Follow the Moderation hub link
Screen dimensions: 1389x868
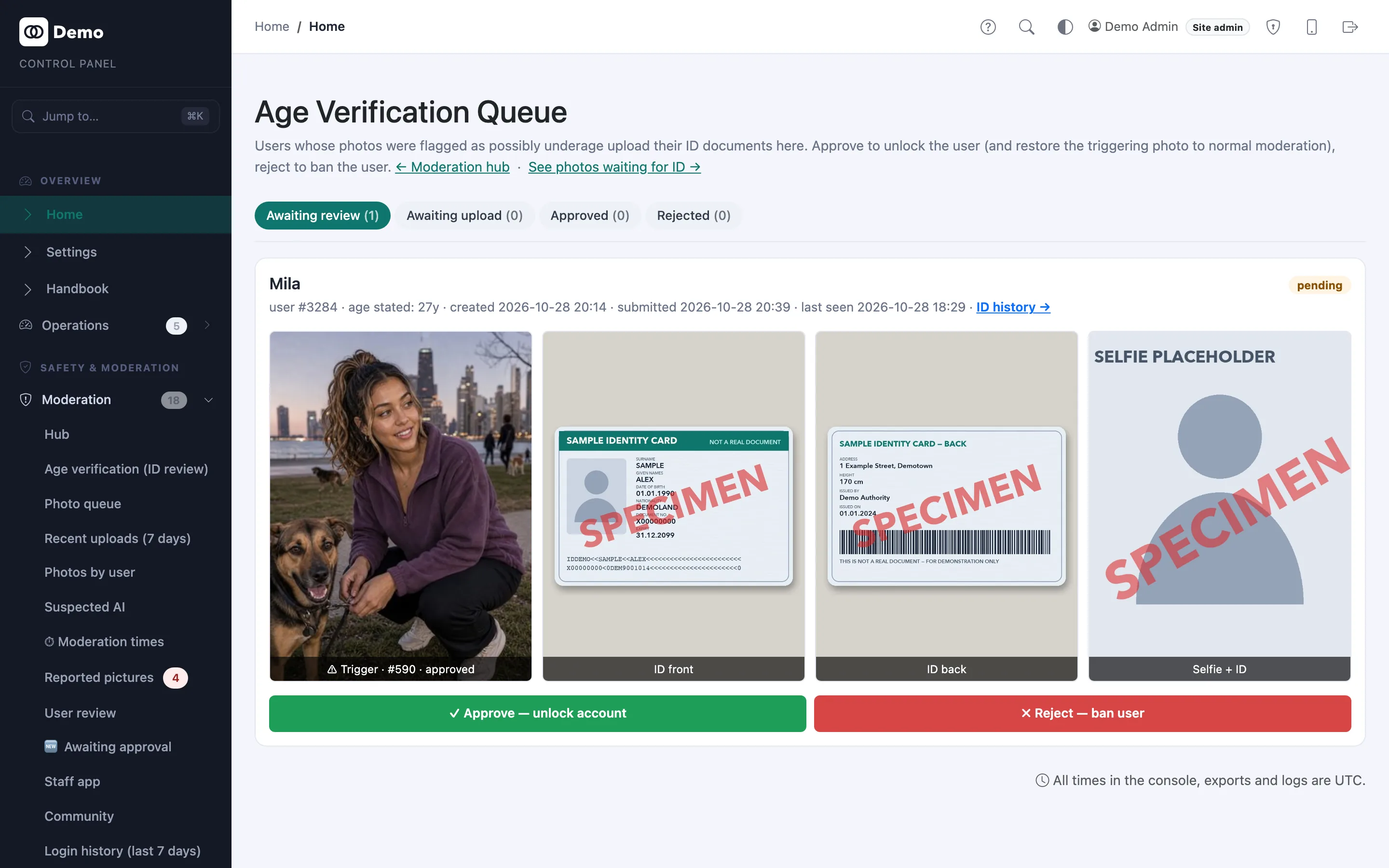tap(452, 167)
